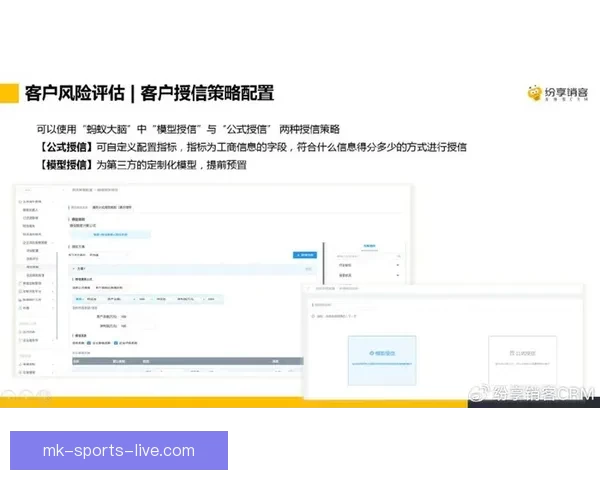600x480 pixels.
Task: Select the highlighted item in the left sidebar
Action: [x=35, y=267]
